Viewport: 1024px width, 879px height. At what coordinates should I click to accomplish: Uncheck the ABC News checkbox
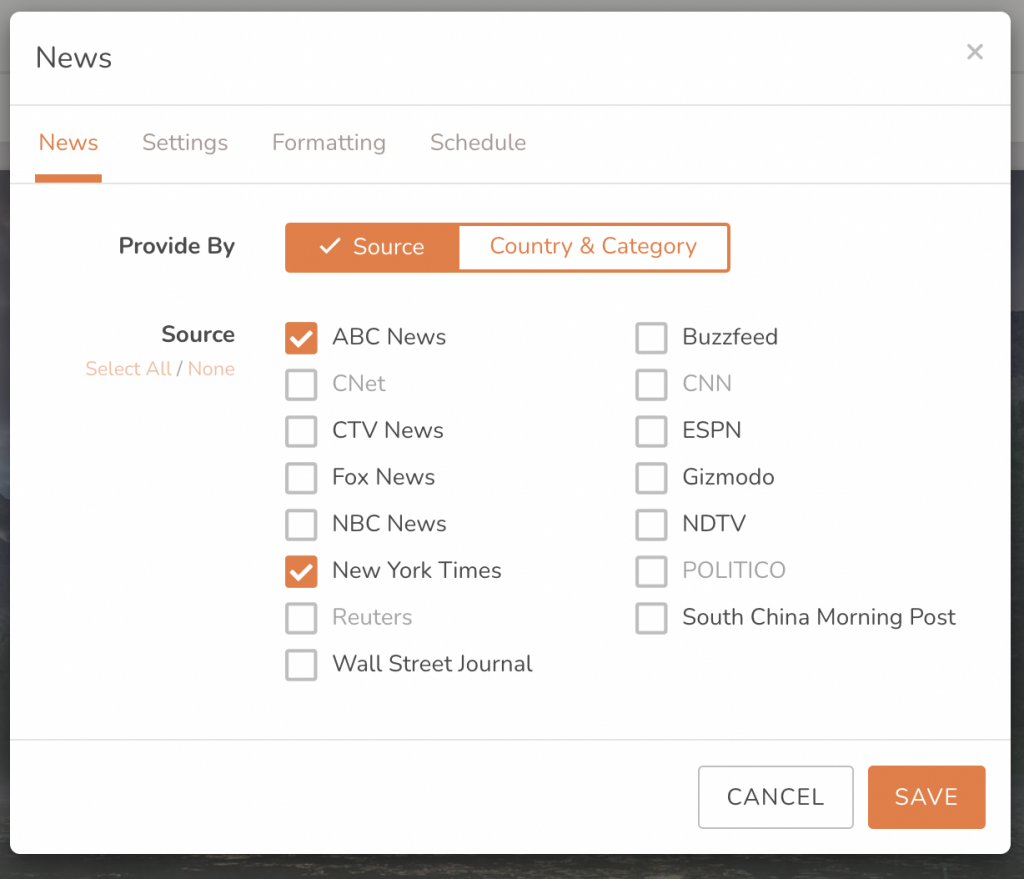point(301,338)
